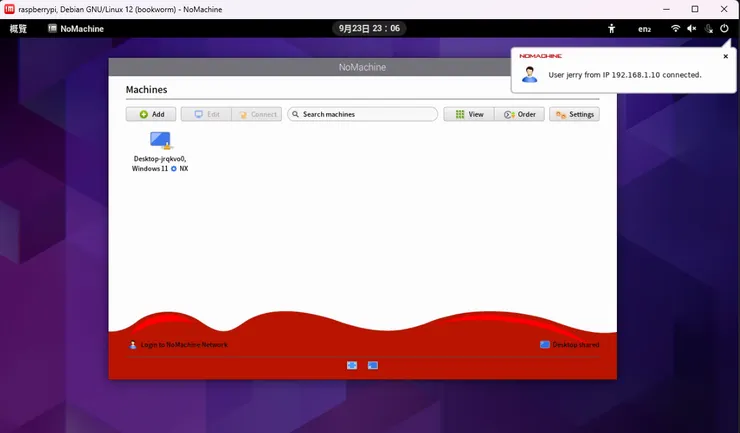Click the NoMachine logo in title bar

9,9
